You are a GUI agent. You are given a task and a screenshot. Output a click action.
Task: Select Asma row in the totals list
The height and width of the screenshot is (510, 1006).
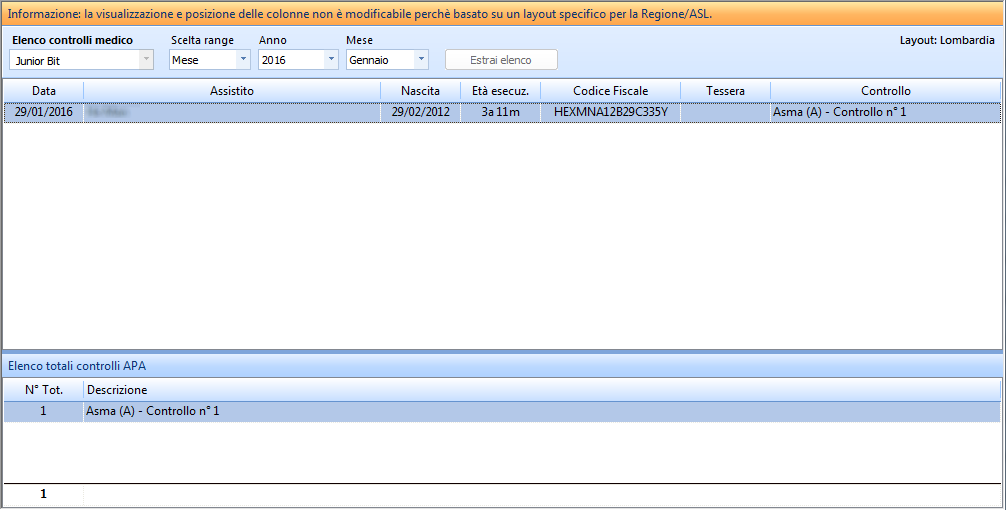[153, 411]
